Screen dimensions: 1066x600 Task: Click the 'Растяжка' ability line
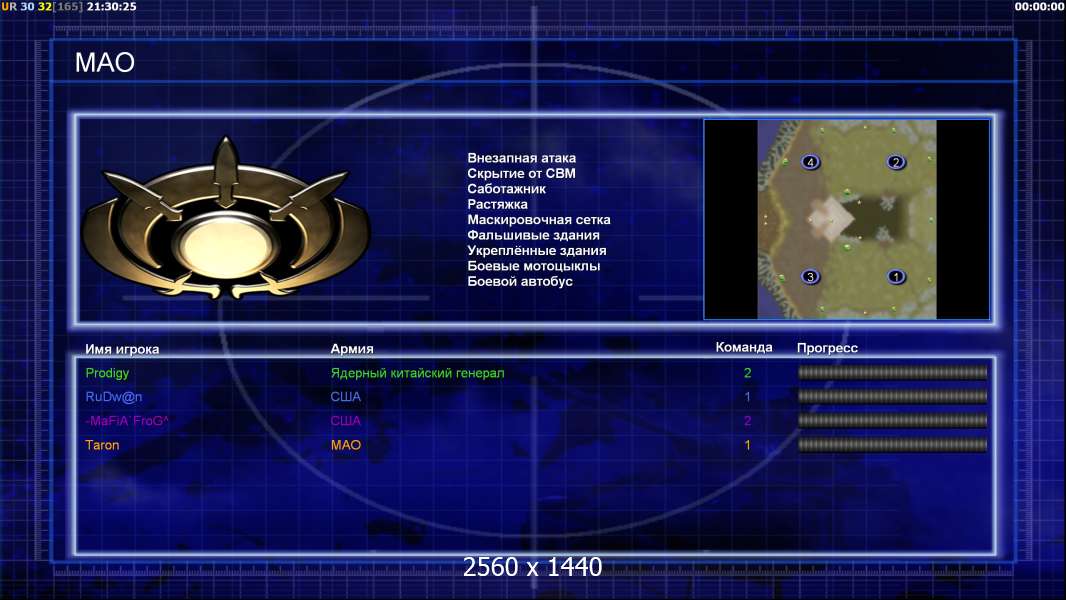[x=498, y=204]
